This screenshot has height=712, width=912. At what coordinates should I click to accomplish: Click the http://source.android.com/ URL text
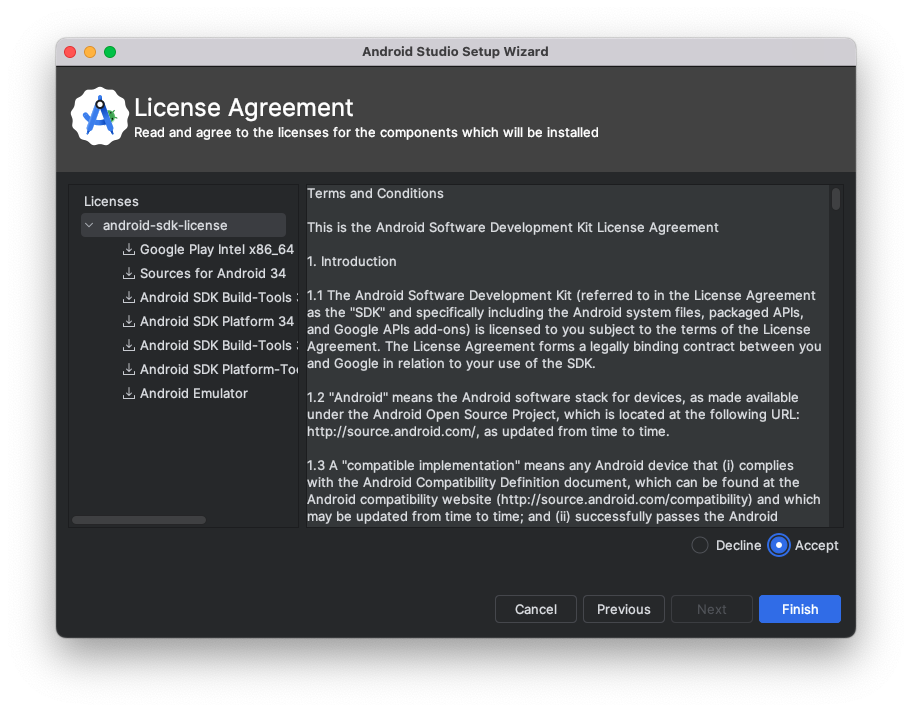(392, 432)
